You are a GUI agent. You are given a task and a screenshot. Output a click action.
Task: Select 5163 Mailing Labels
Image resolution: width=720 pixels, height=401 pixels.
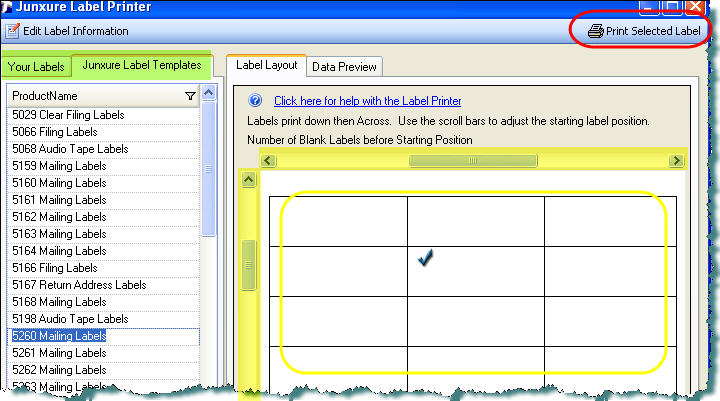103,234
